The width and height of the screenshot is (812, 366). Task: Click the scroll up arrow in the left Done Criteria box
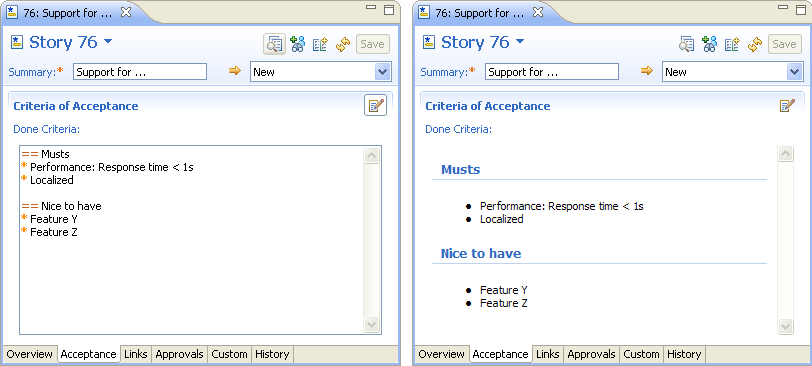(x=372, y=155)
